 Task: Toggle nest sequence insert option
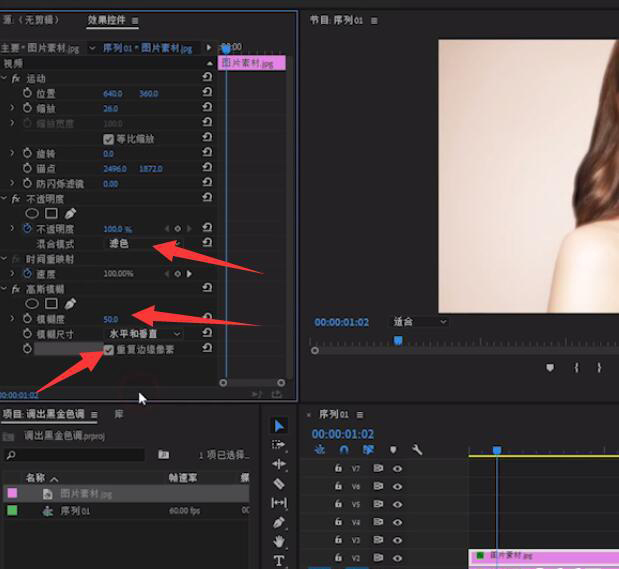point(319,449)
